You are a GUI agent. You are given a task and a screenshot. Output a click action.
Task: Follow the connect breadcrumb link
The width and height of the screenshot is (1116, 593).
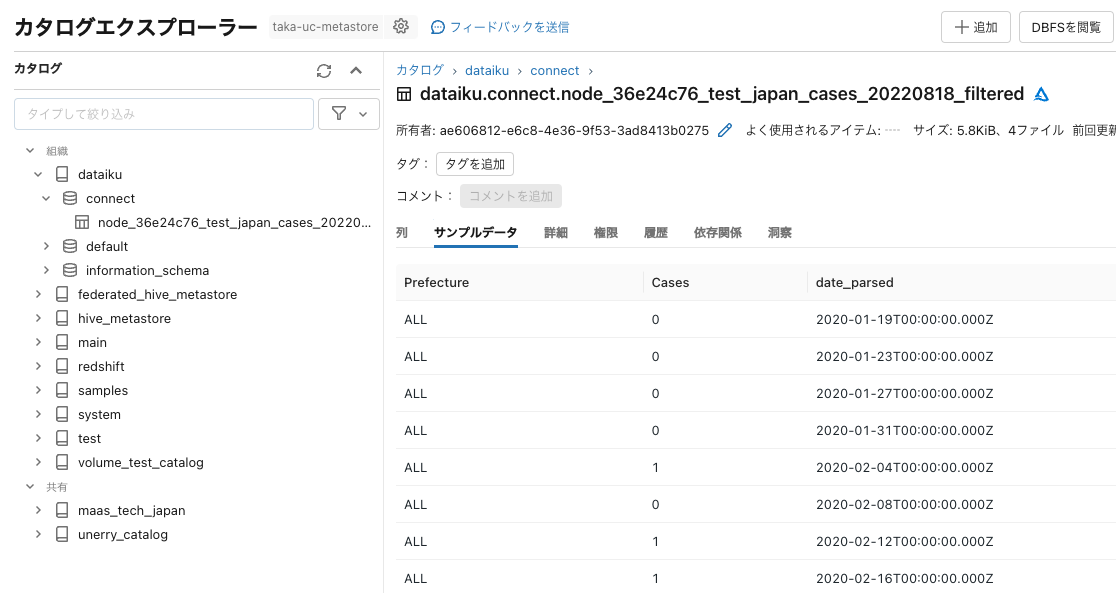pyautogui.click(x=556, y=70)
